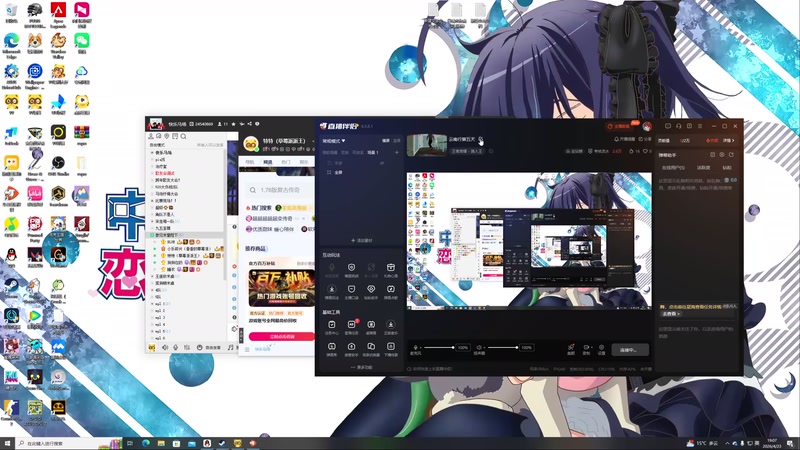Open the headset support icon in the title bar
Image resolution: width=800 pixels, height=450 pixels.
679,126
